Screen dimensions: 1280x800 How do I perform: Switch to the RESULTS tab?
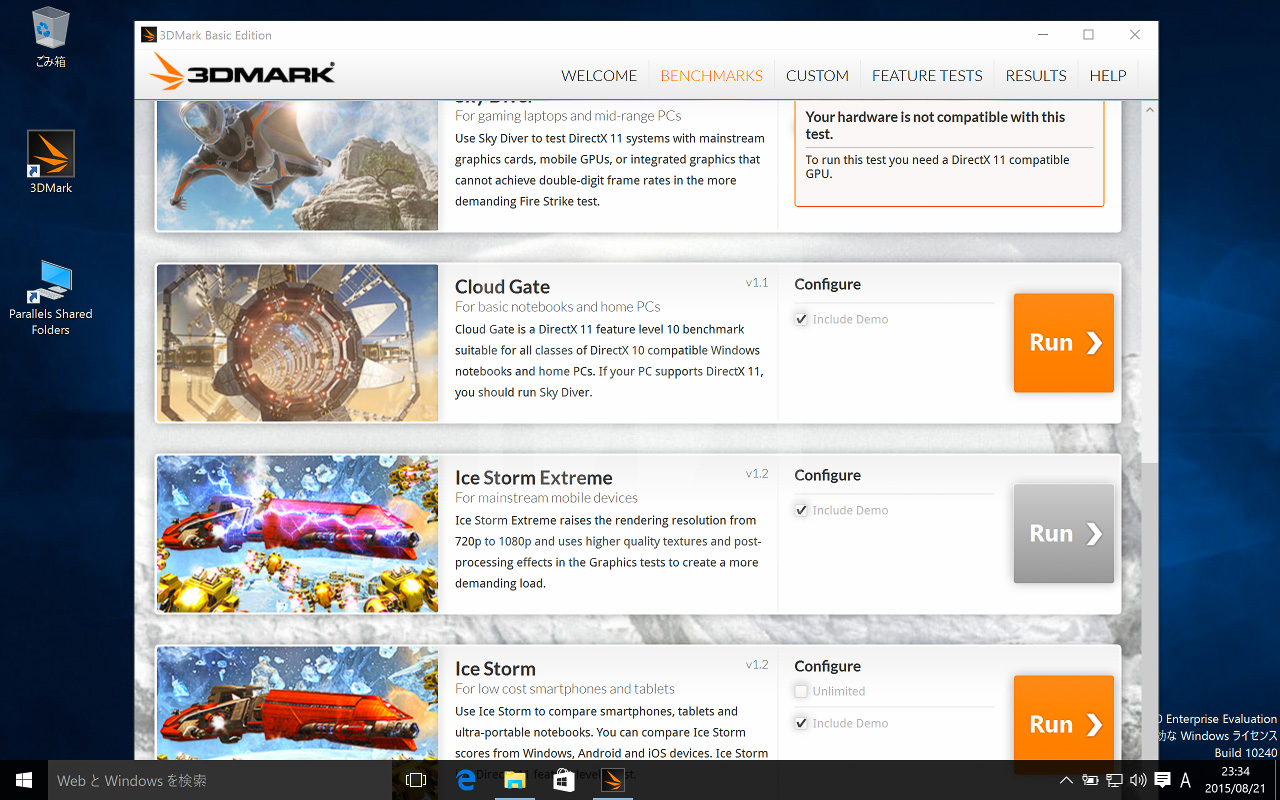[x=1036, y=76]
